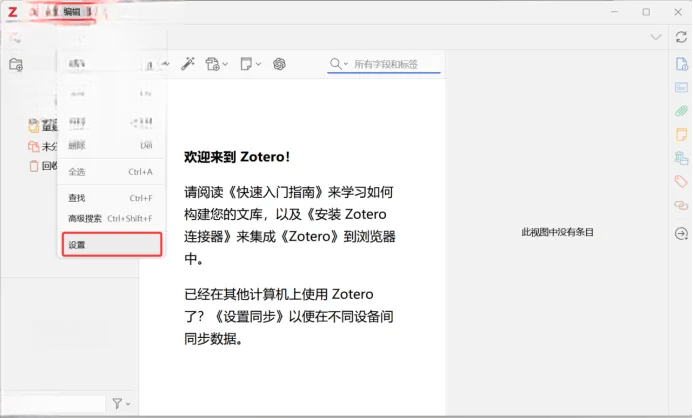Open the 《快速入门指南》 link
Screen dimensions: 693x418
277,192
